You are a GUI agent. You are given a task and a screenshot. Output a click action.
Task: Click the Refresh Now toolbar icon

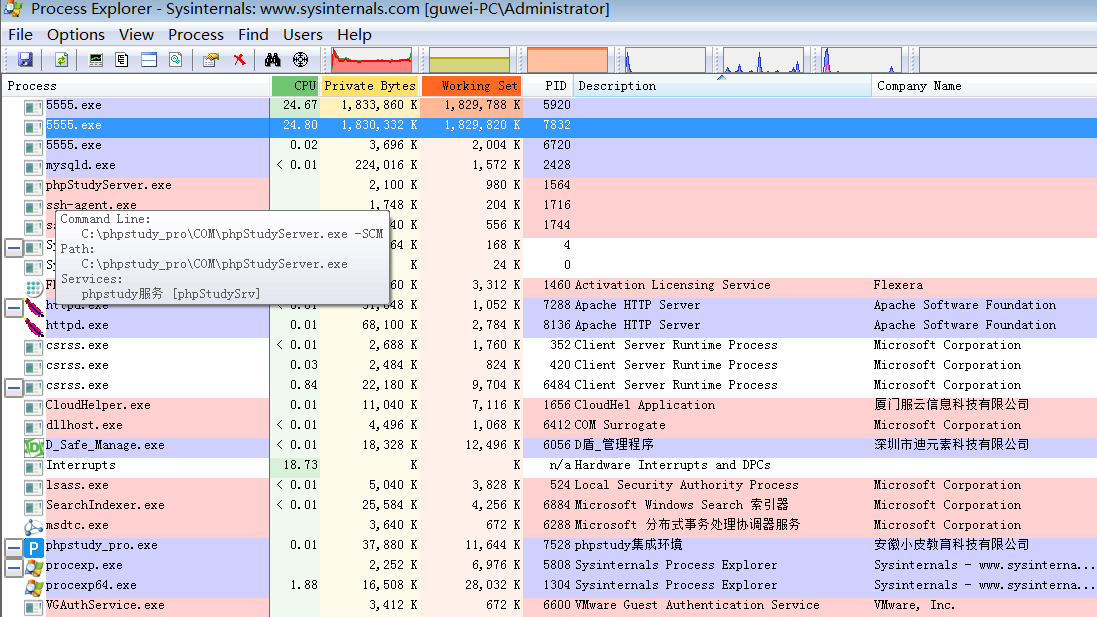(x=62, y=60)
